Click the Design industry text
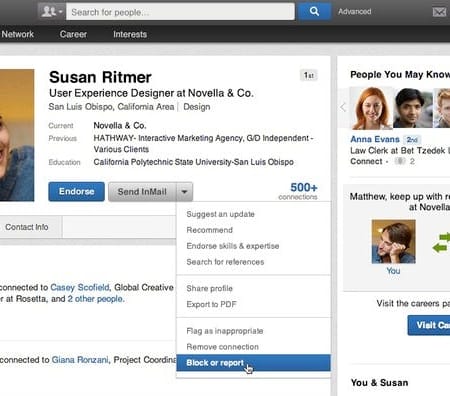The image size is (450, 396). coord(197,107)
